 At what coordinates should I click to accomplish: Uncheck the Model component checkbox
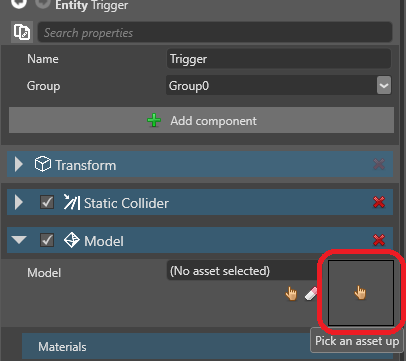(47, 240)
